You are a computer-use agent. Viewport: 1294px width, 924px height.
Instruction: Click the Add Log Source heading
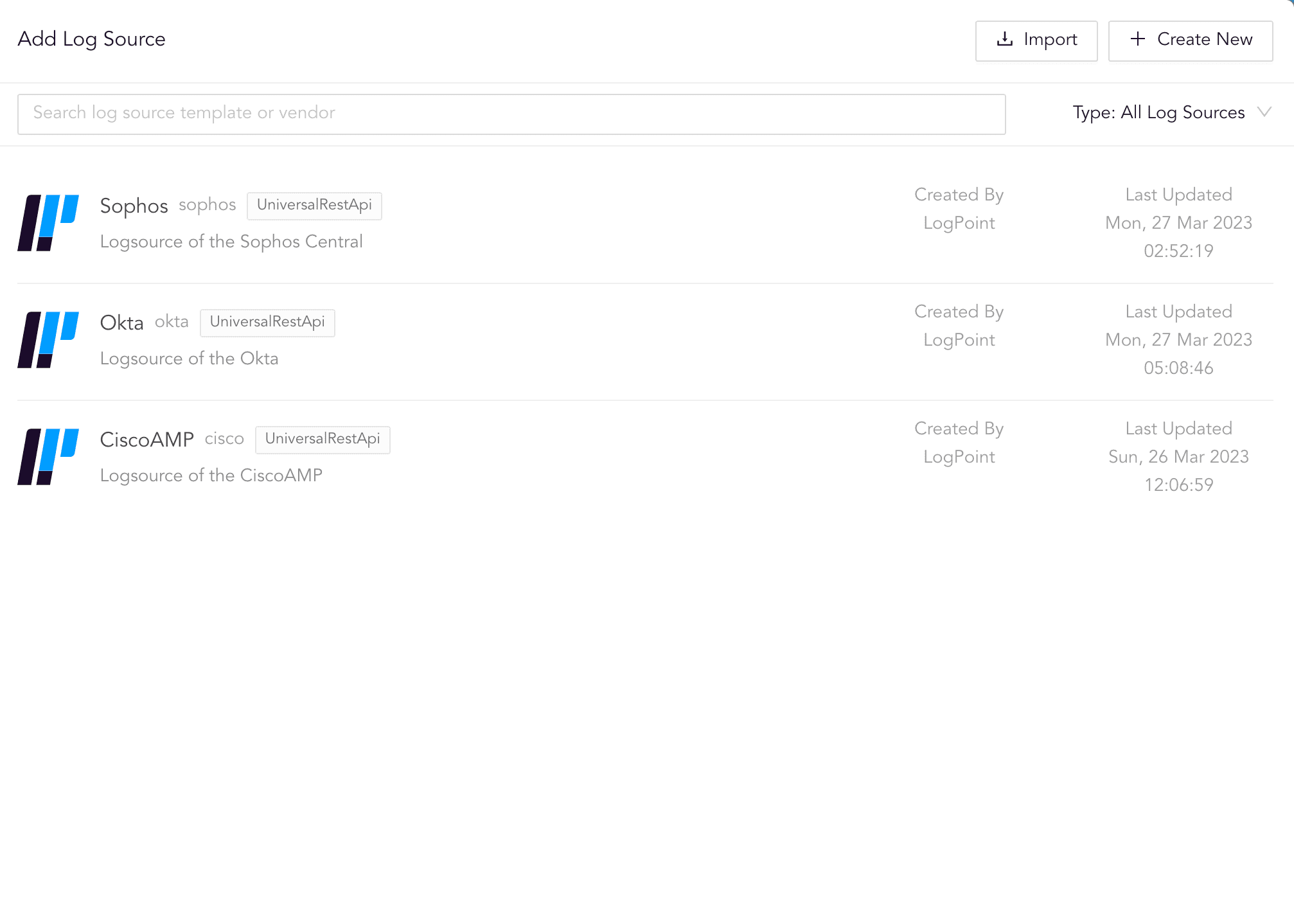coord(92,39)
